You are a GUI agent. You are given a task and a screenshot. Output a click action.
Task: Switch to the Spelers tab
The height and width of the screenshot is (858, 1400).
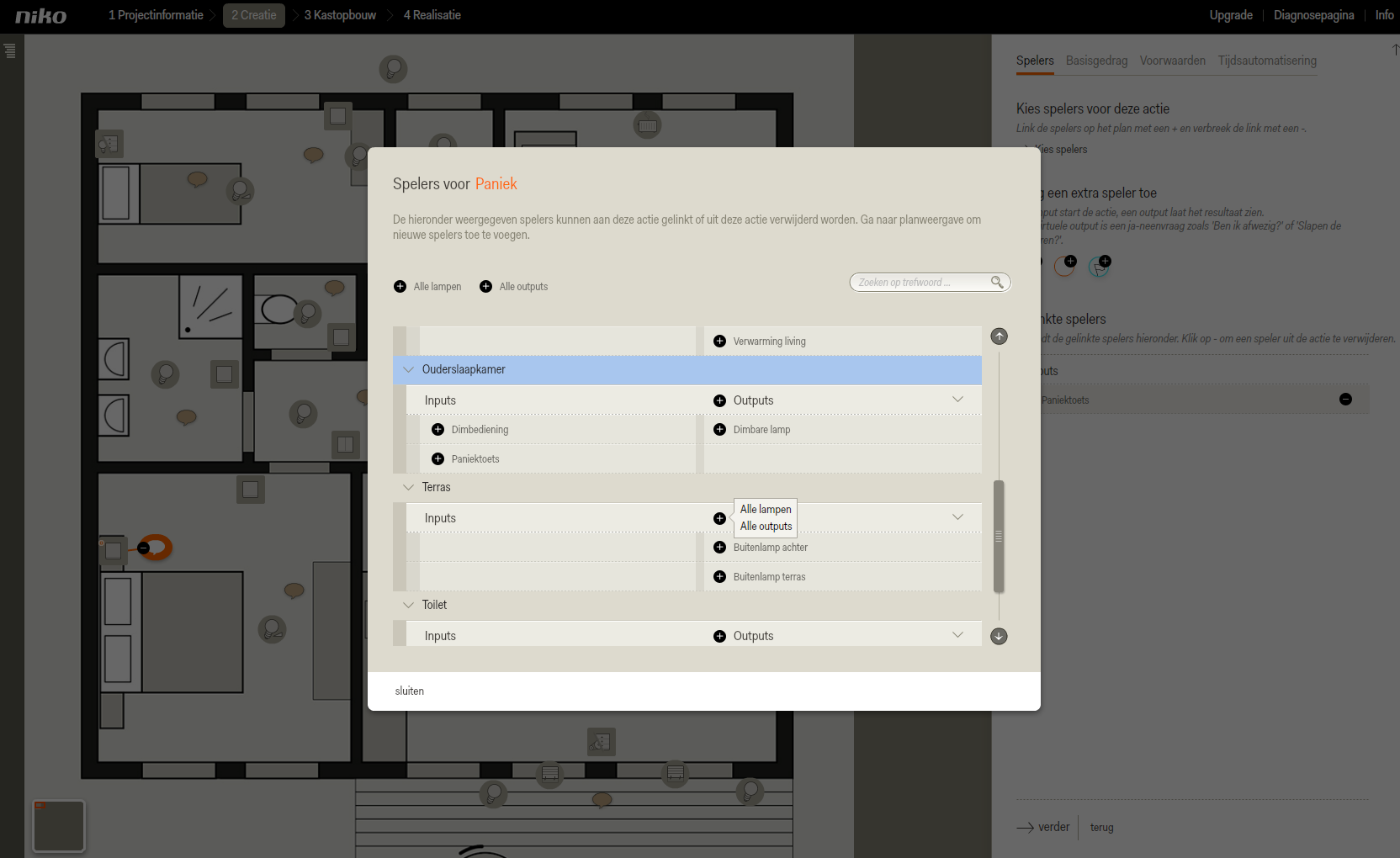click(1035, 61)
